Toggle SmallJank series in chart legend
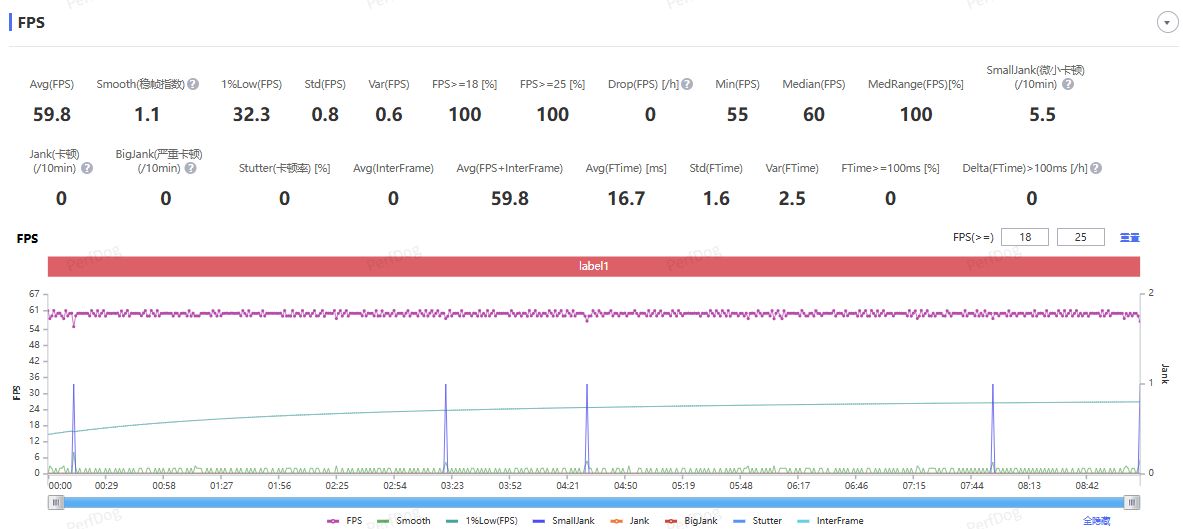The image size is (1183, 529). (562, 521)
